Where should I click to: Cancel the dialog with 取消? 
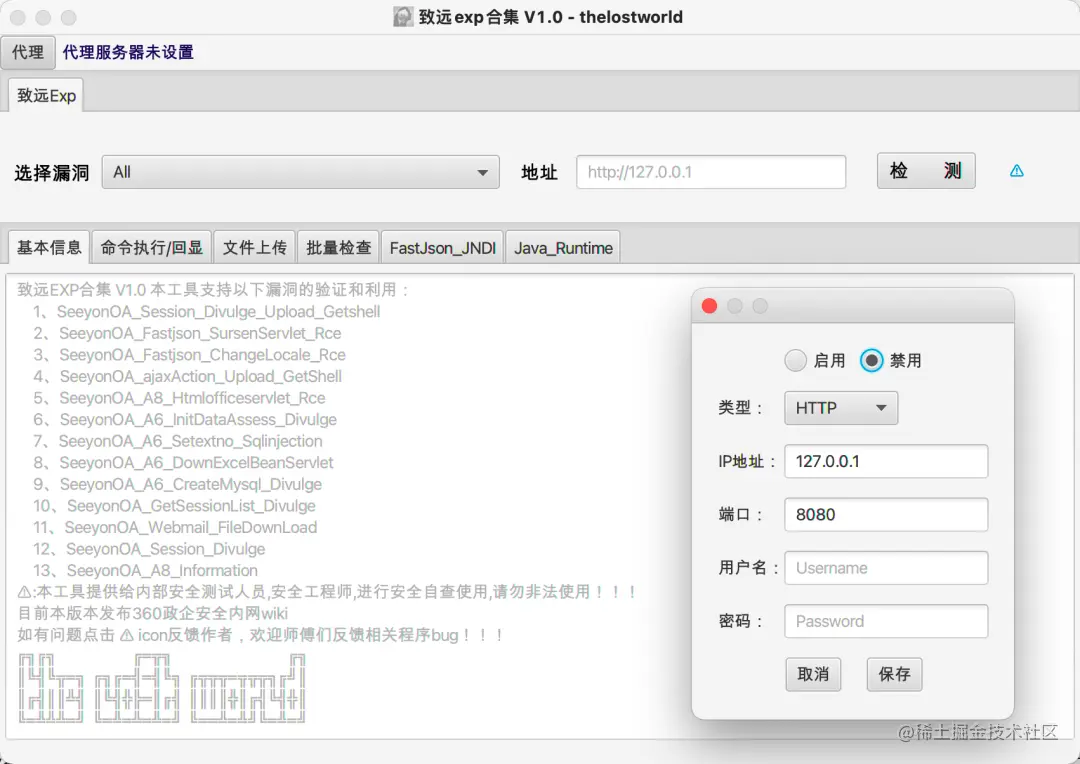(x=813, y=674)
